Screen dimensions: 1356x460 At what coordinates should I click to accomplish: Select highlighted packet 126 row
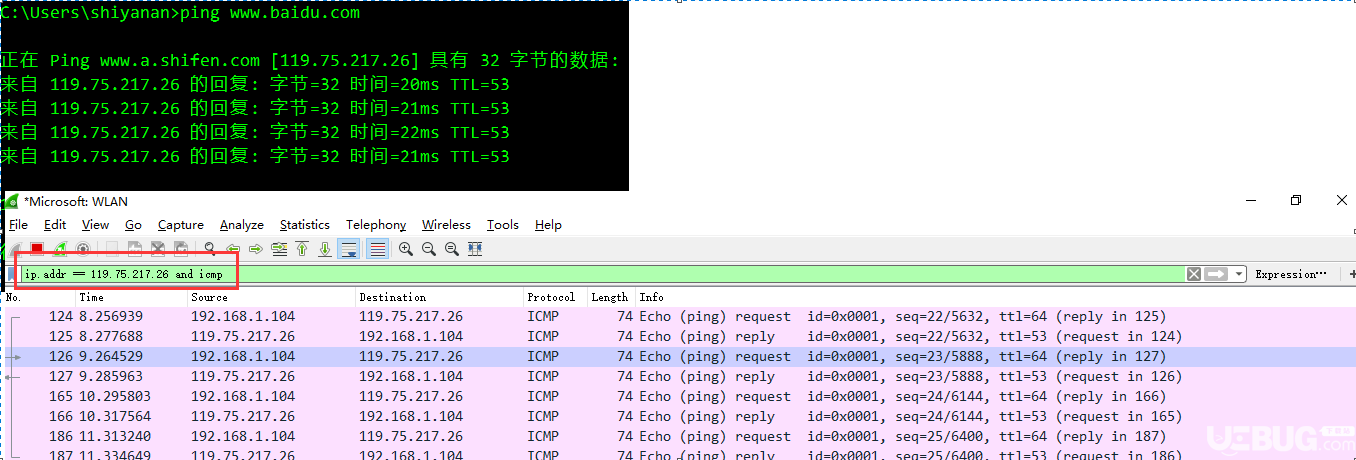(679, 356)
